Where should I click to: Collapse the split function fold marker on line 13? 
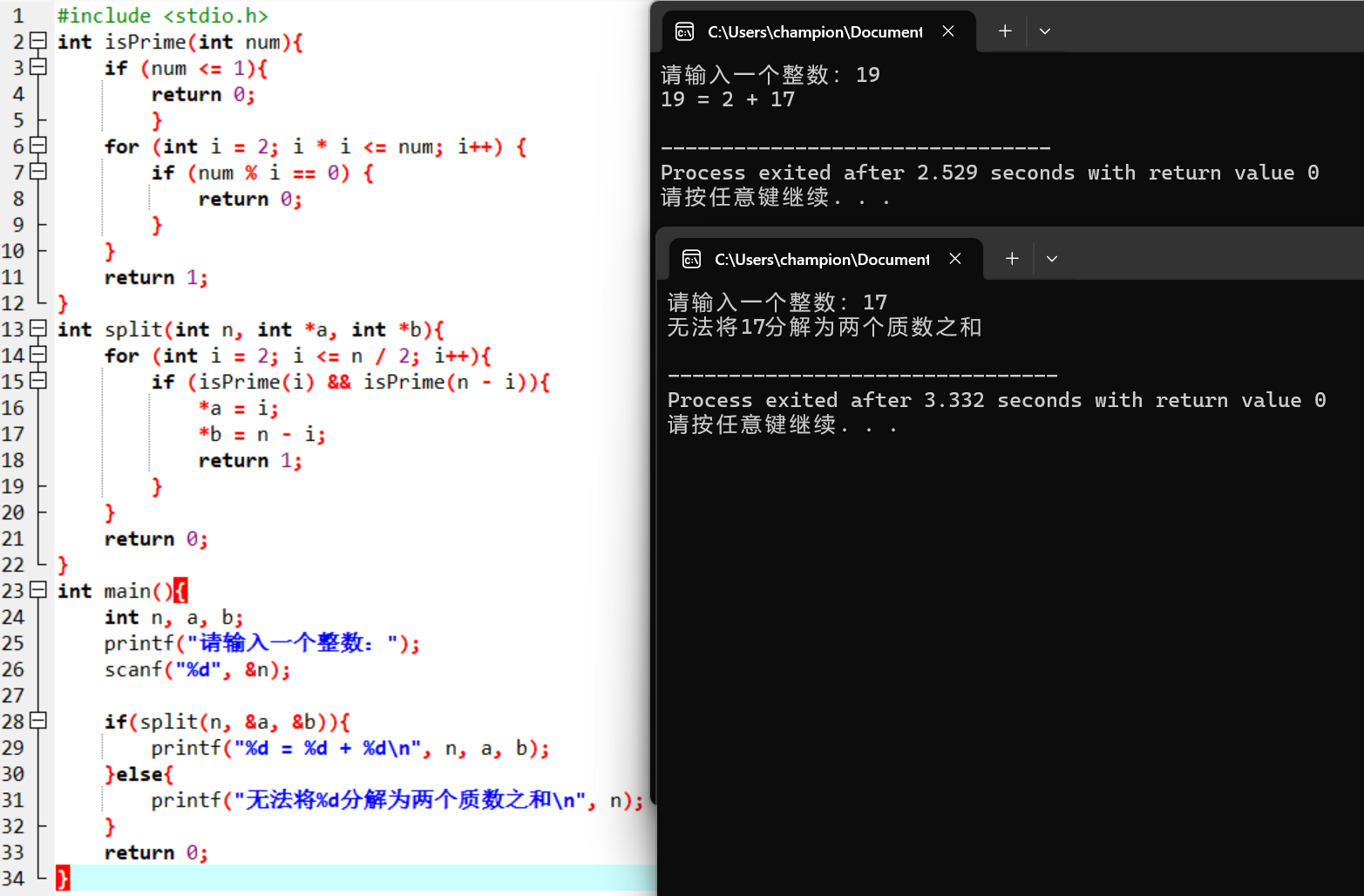(37, 329)
